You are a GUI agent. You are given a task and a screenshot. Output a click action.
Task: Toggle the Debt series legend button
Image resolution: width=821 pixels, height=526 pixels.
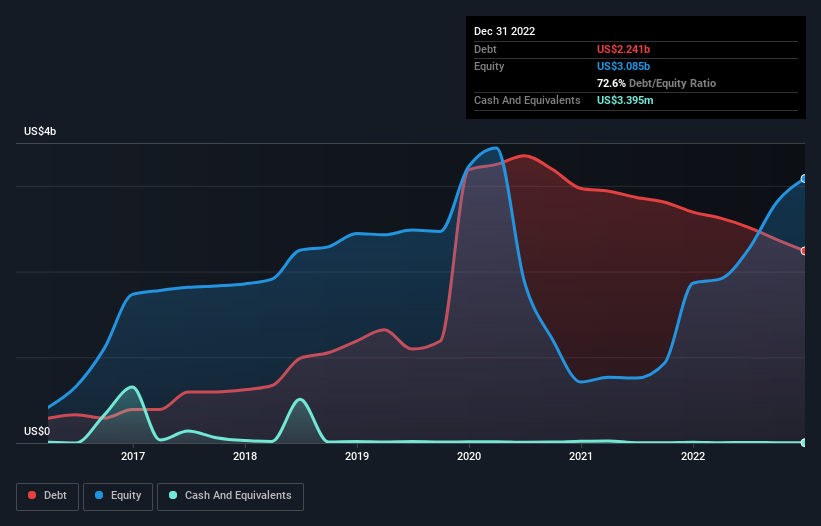(47, 496)
